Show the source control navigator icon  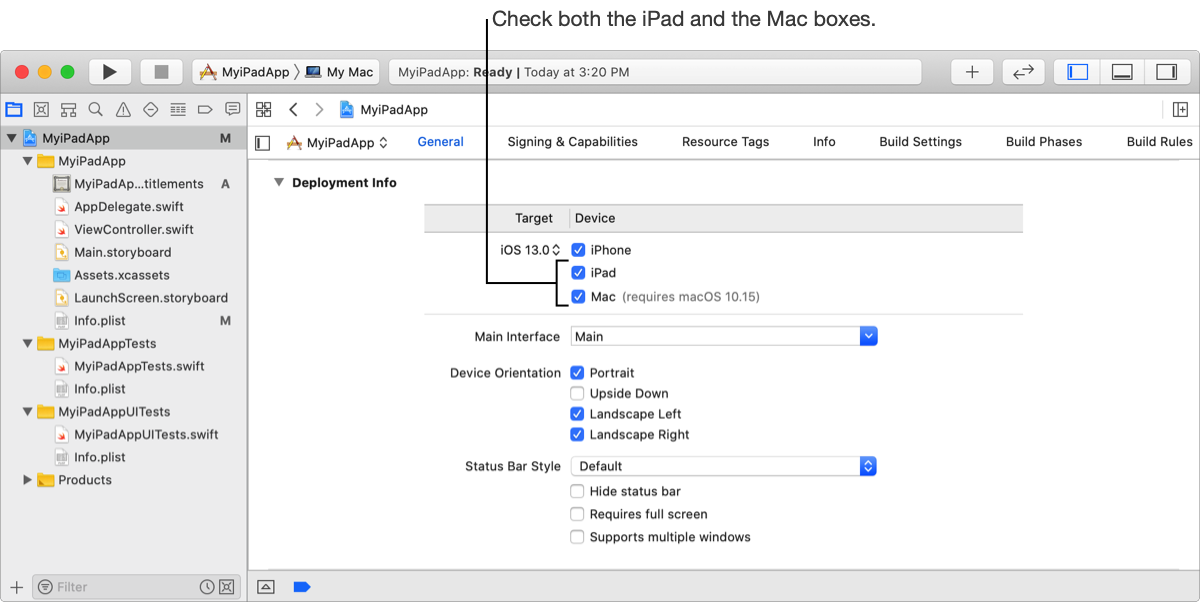41,110
